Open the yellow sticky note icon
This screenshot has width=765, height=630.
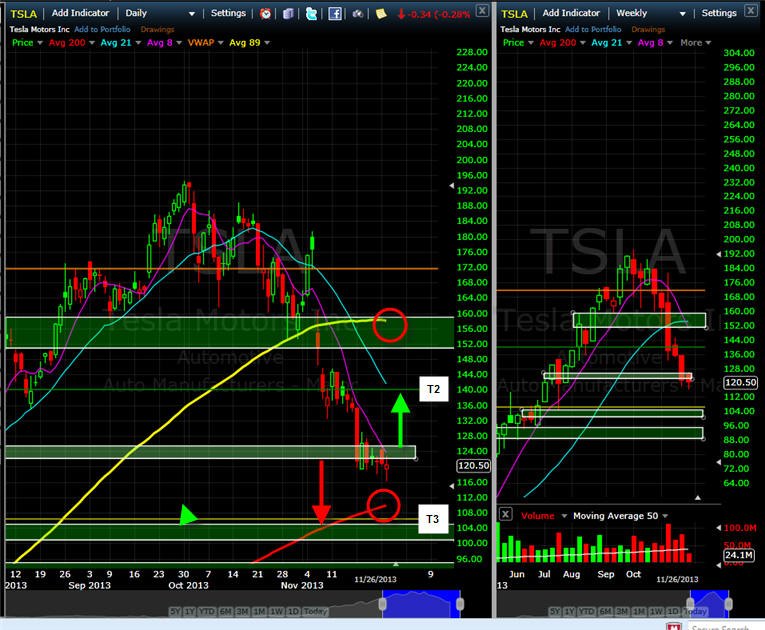click(x=381, y=13)
